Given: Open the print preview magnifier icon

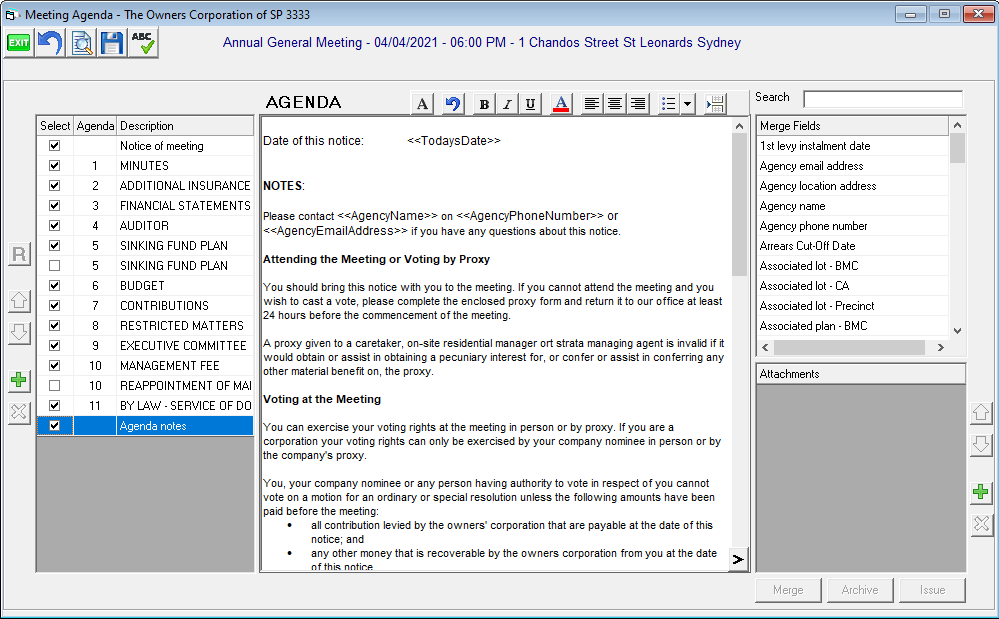Looking at the screenshot, I should [80, 42].
